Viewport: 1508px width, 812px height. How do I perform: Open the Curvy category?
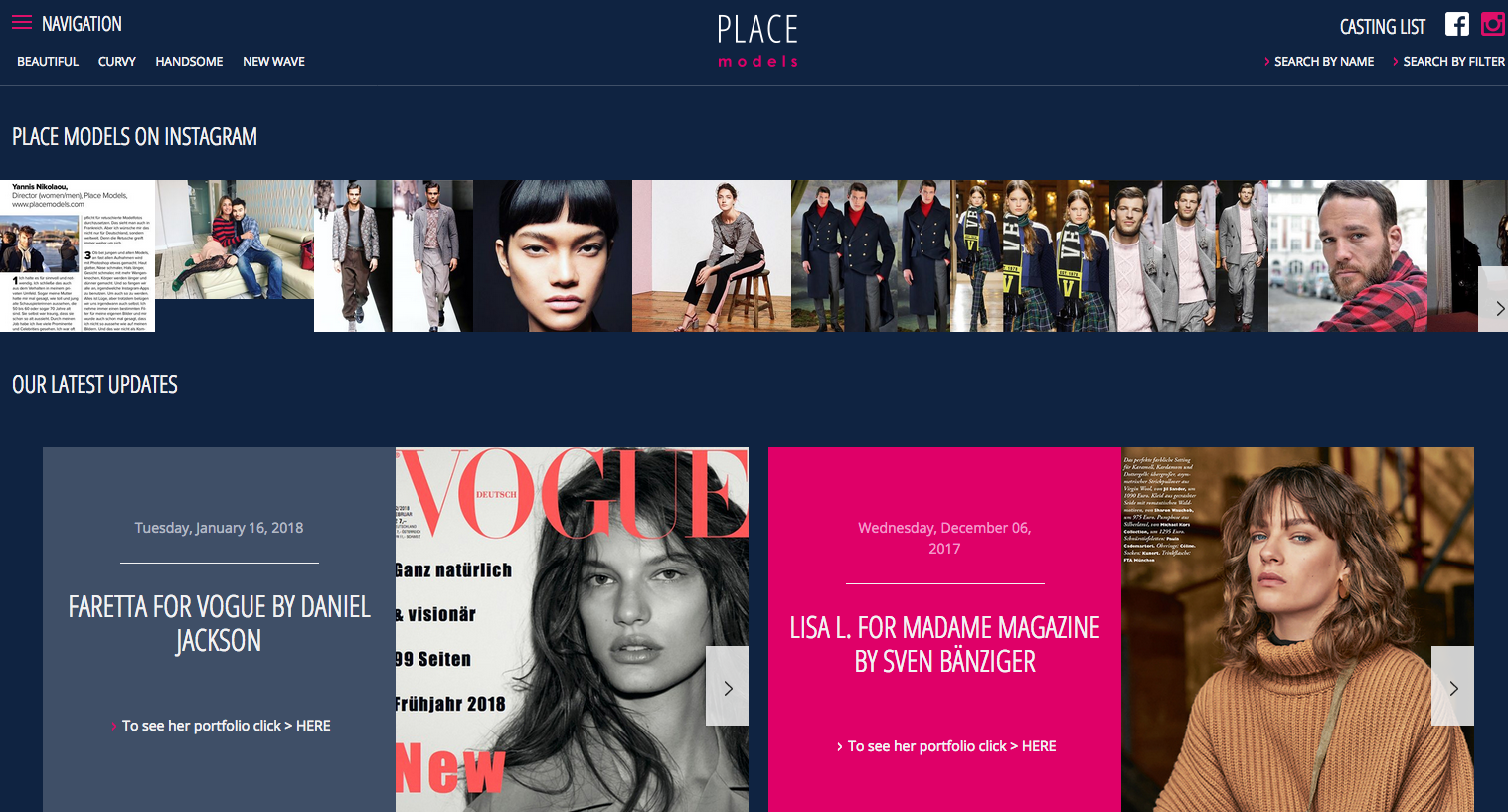coord(117,62)
